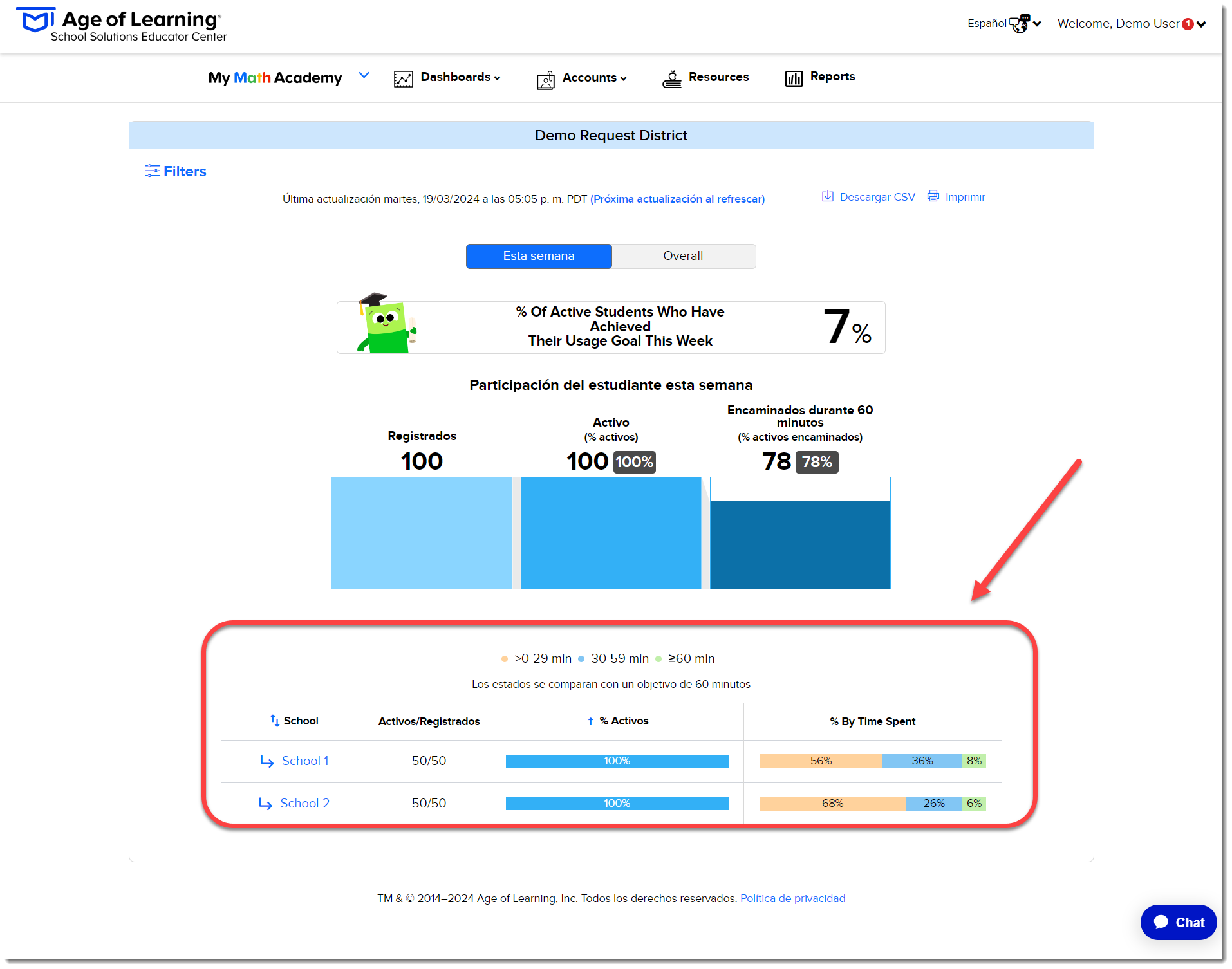The image size is (1232, 969).
Task: Click the Descargar CSV download icon
Action: coord(828,196)
